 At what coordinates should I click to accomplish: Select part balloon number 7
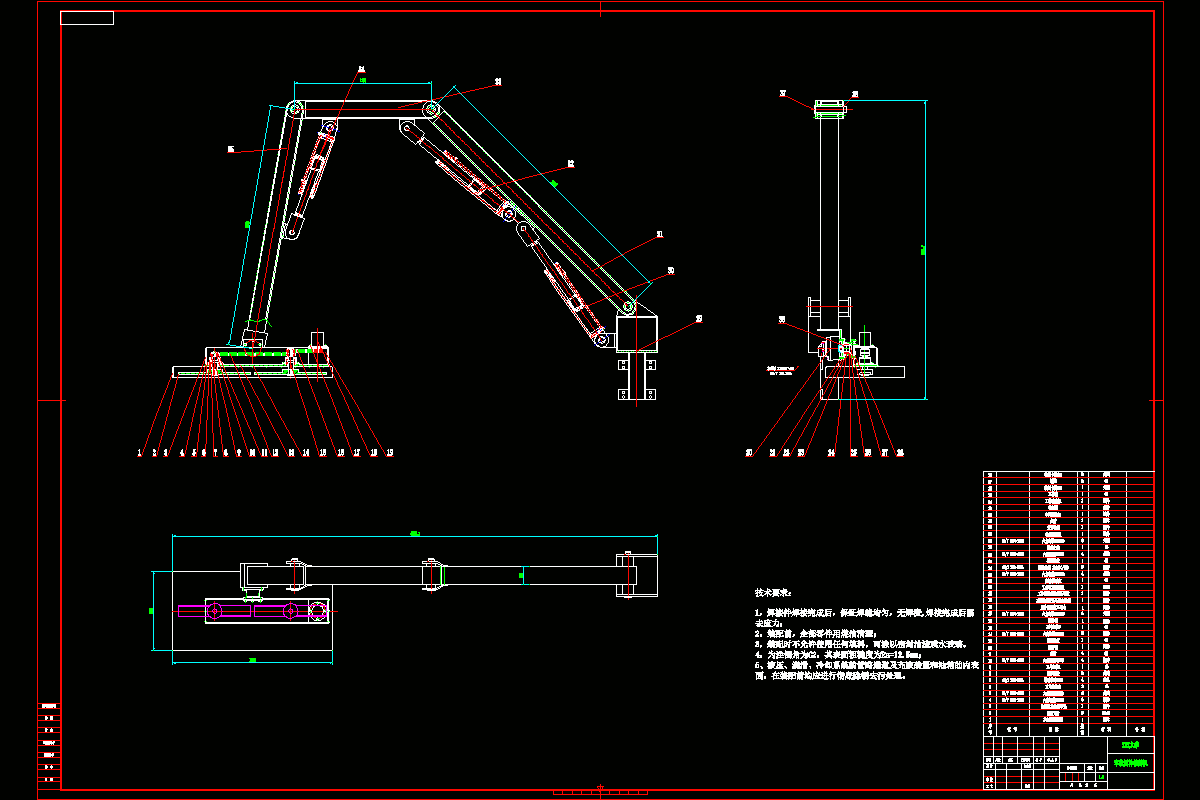[215, 453]
